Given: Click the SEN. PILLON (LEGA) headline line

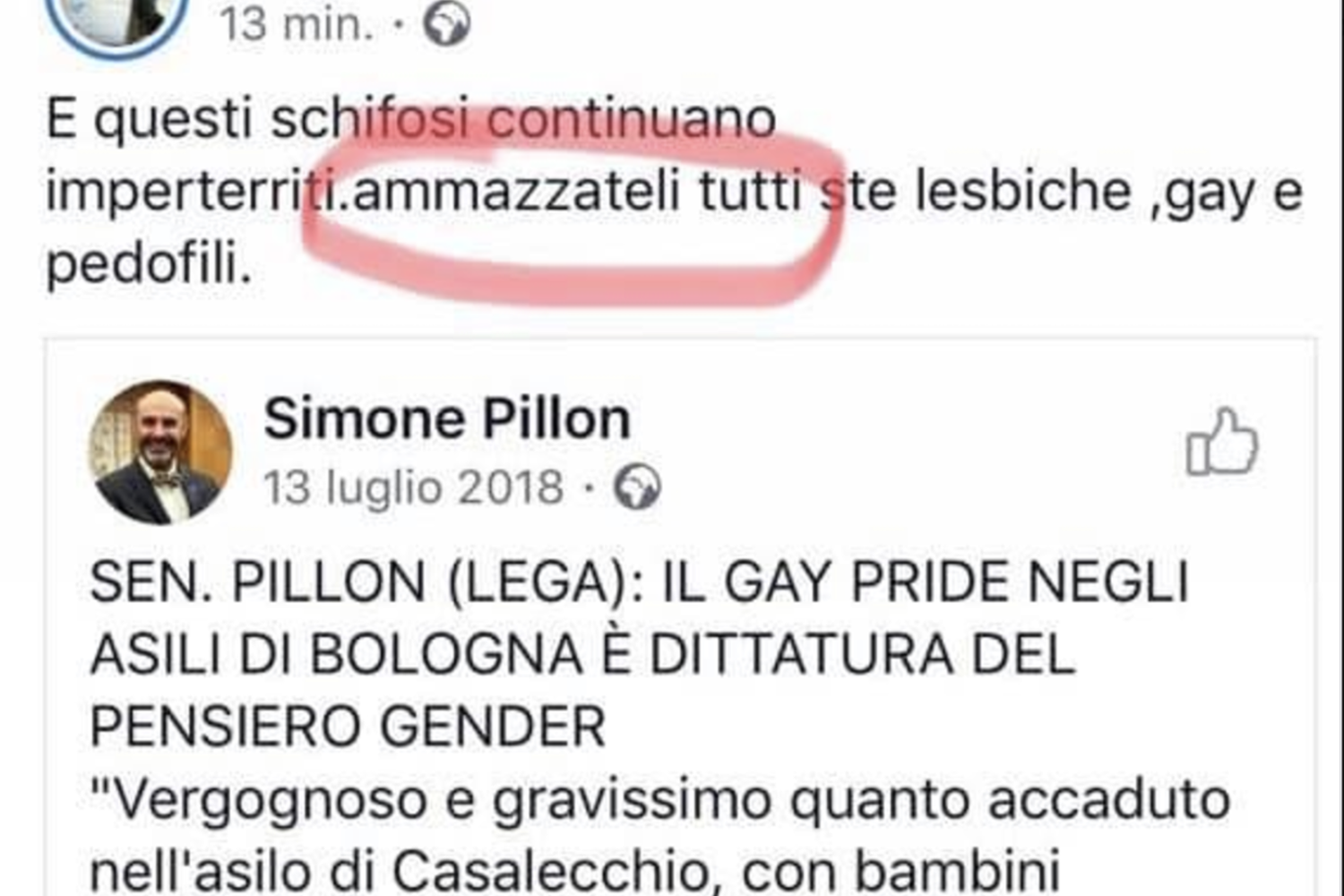Looking at the screenshot, I should point(639,582).
